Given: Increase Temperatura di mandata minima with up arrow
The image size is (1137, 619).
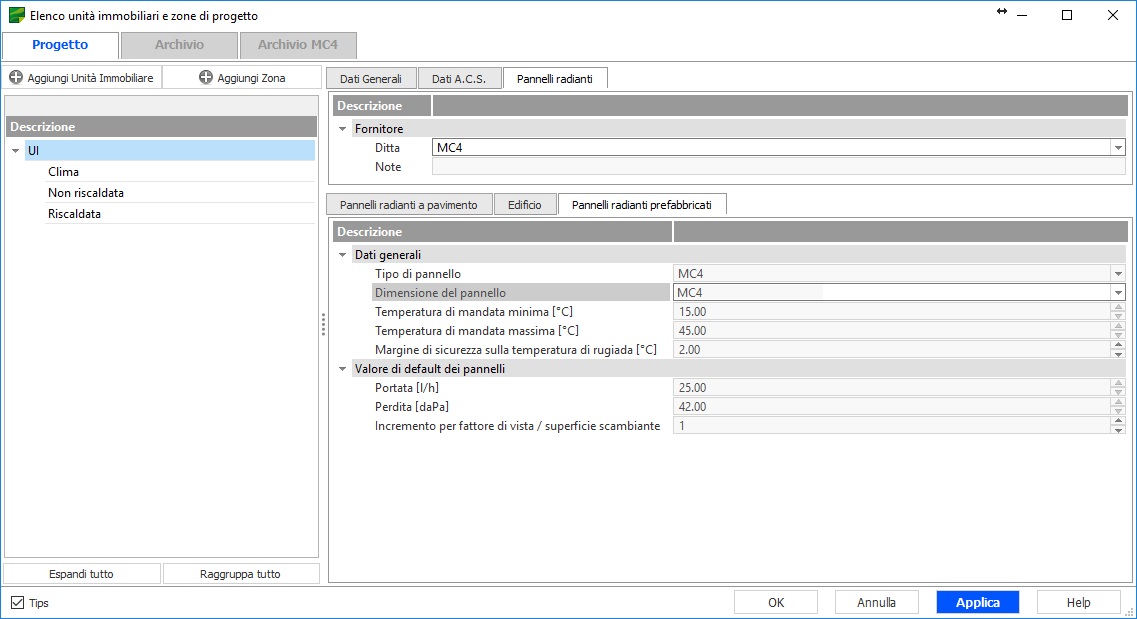Looking at the screenshot, I should click(1118, 307).
